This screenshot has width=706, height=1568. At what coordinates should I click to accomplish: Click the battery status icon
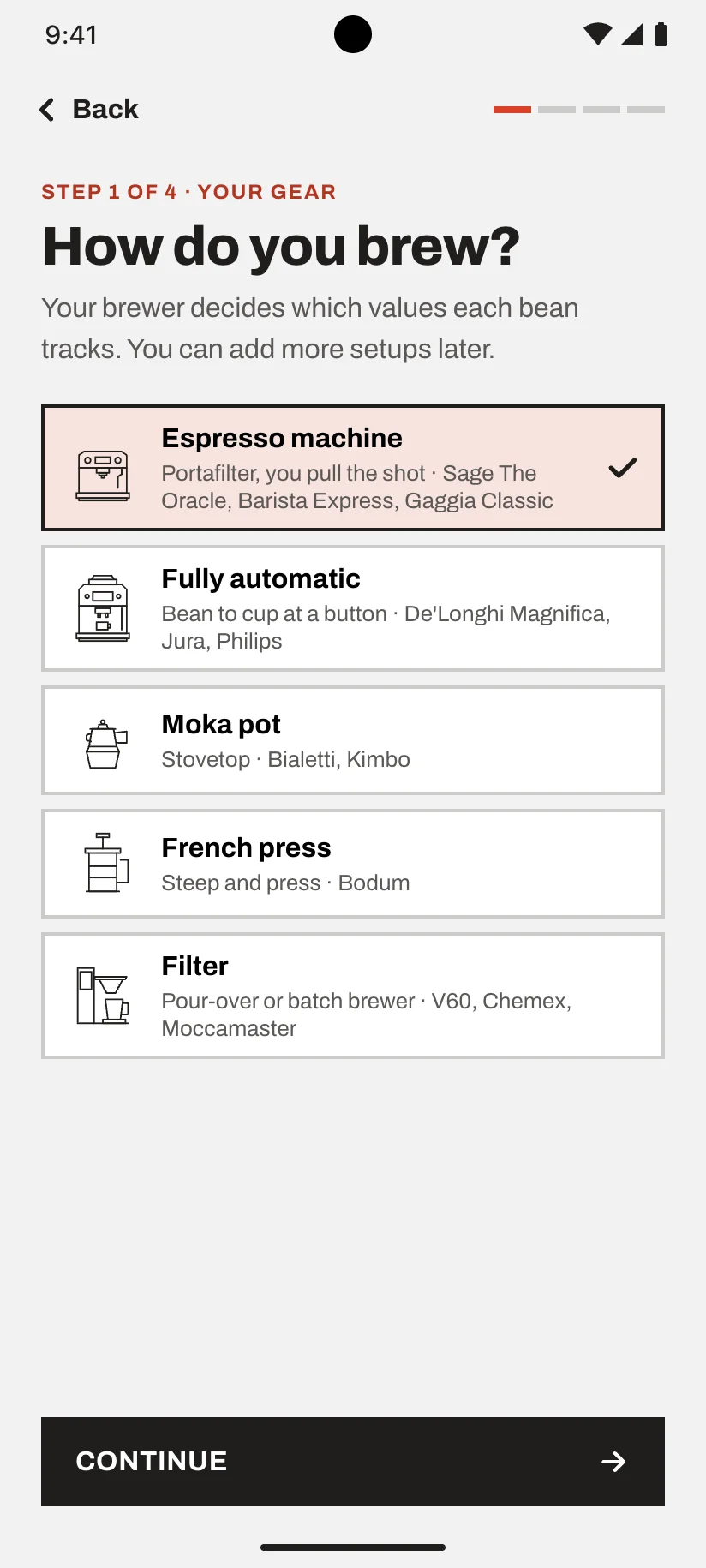click(x=661, y=34)
